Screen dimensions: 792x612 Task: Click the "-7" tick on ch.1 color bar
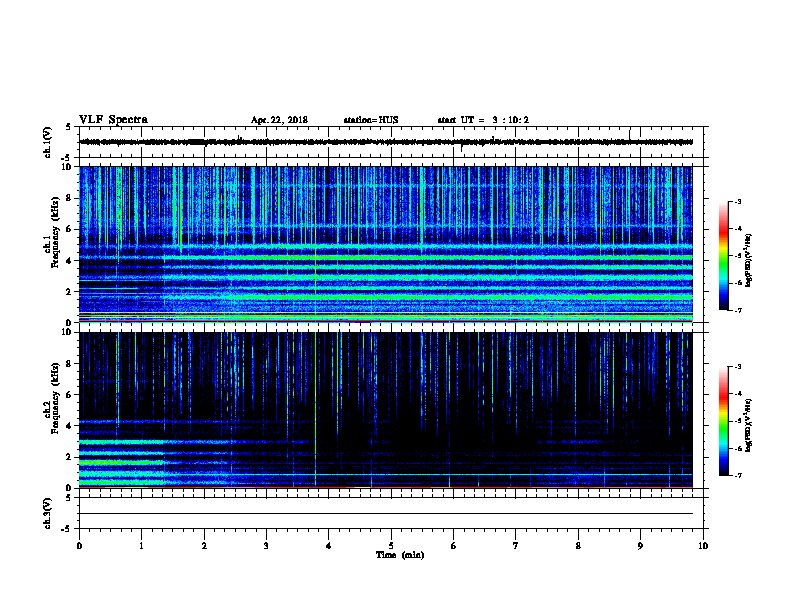[738, 310]
